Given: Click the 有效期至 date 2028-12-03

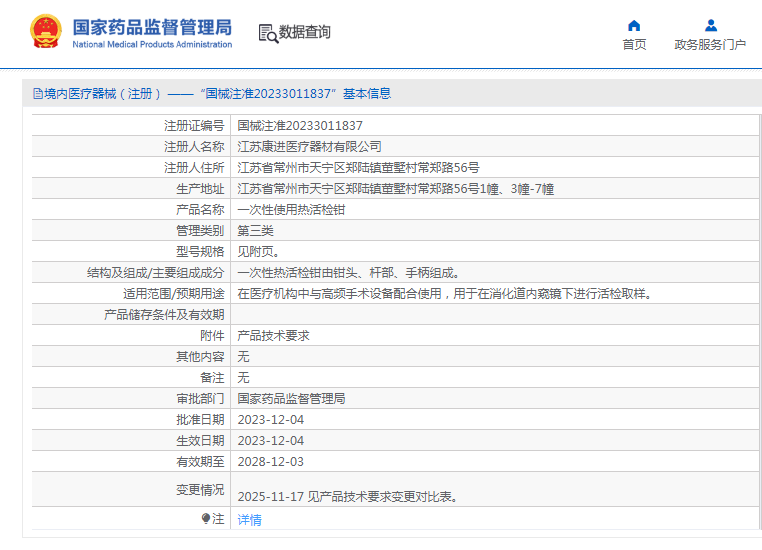Looking at the screenshot, I should [x=270, y=462].
